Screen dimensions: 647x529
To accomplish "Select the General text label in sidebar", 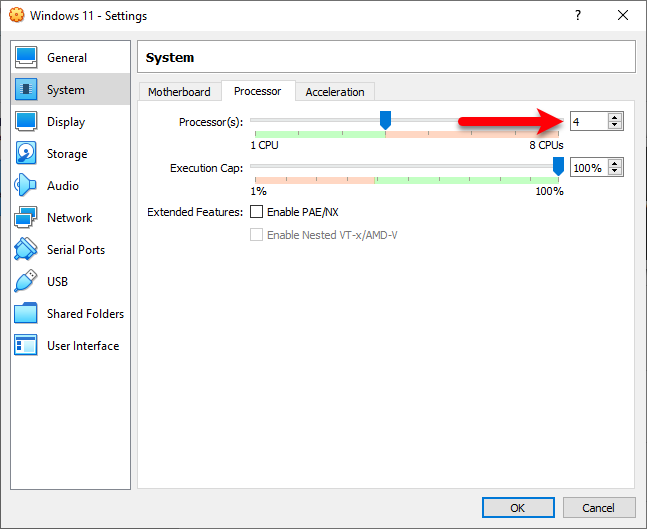I will [x=67, y=58].
